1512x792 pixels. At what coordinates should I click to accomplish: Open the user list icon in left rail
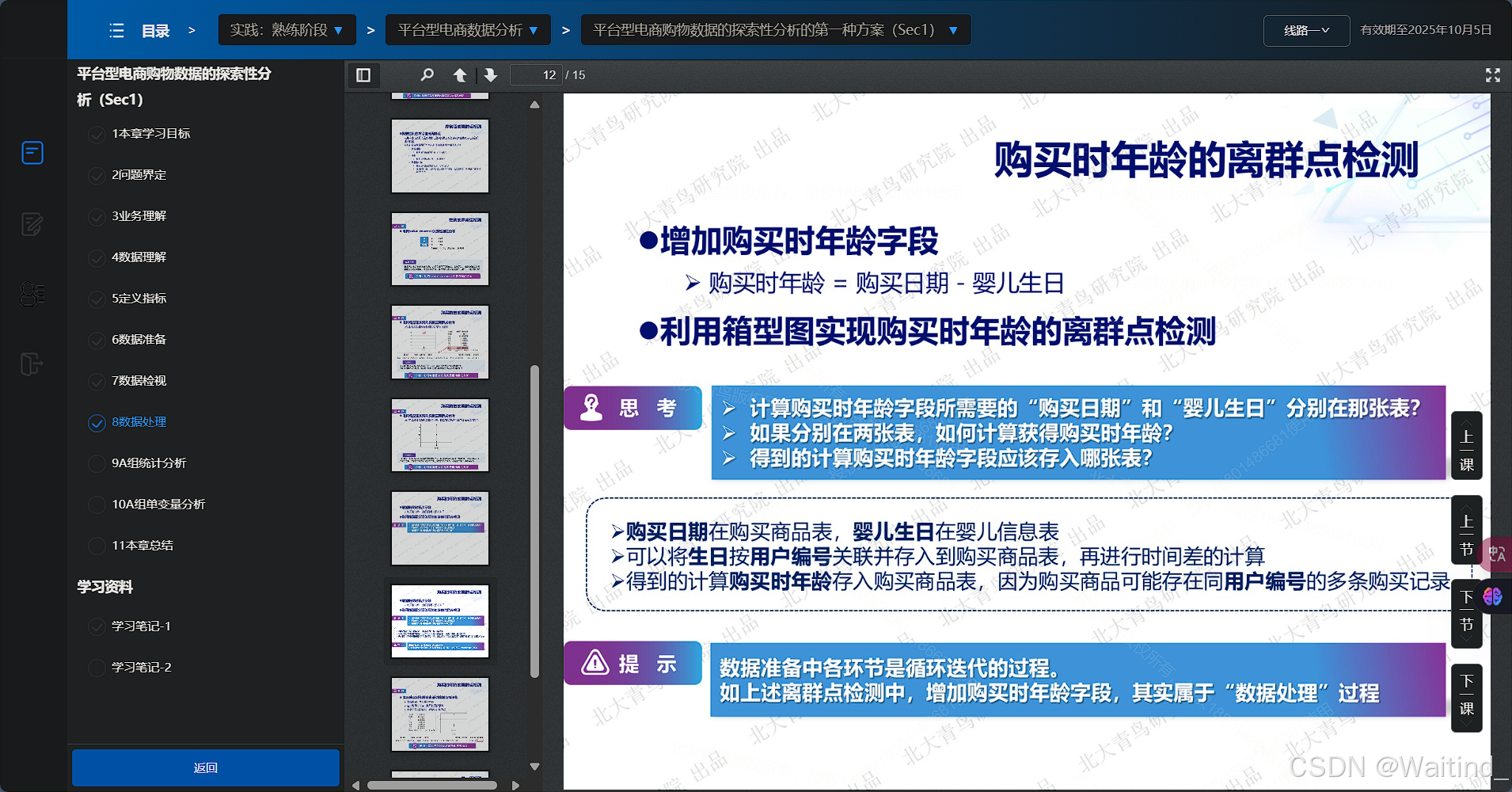click(32, 294)
